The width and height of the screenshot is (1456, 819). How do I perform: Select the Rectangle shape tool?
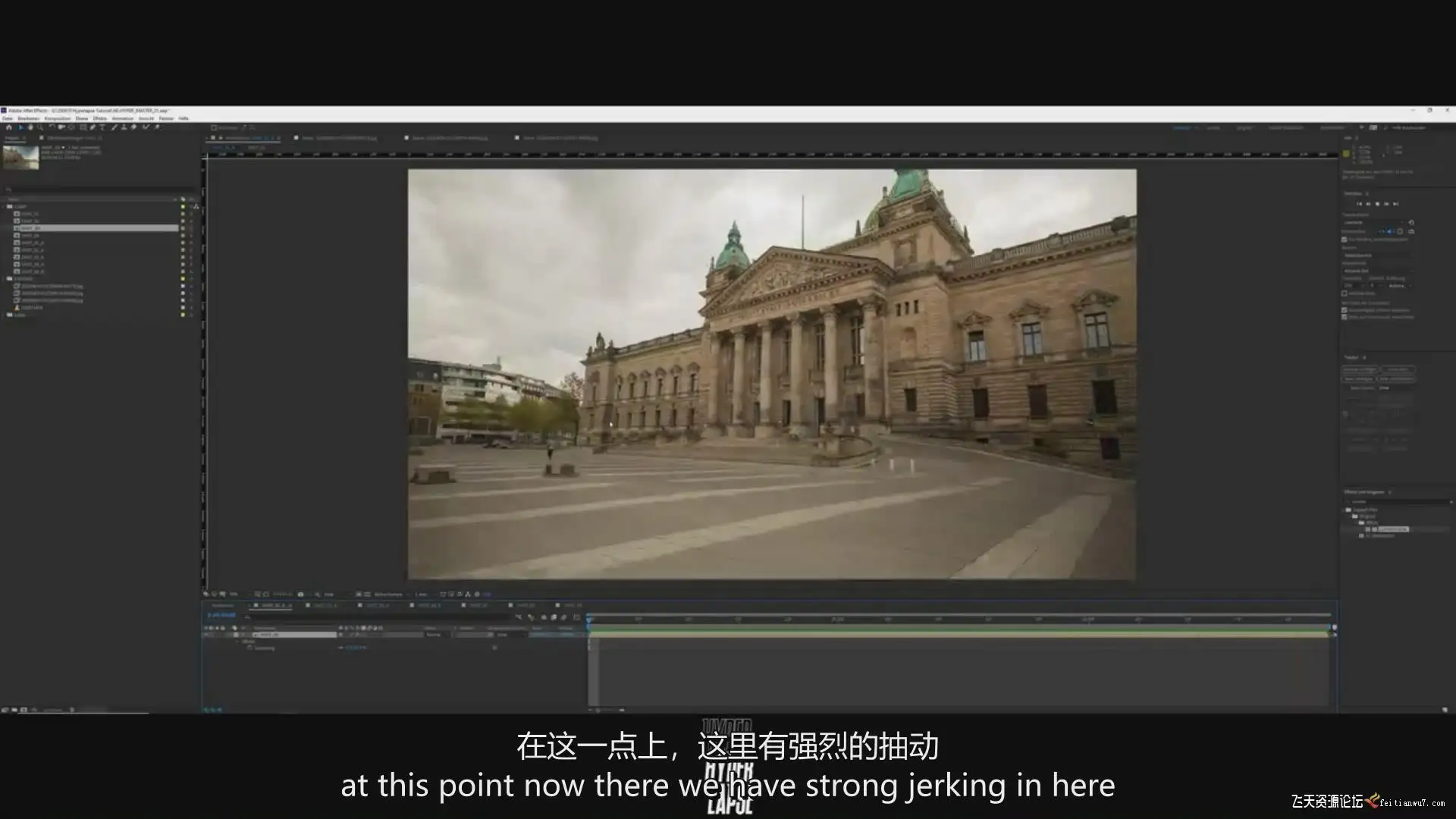click(83, 127)
